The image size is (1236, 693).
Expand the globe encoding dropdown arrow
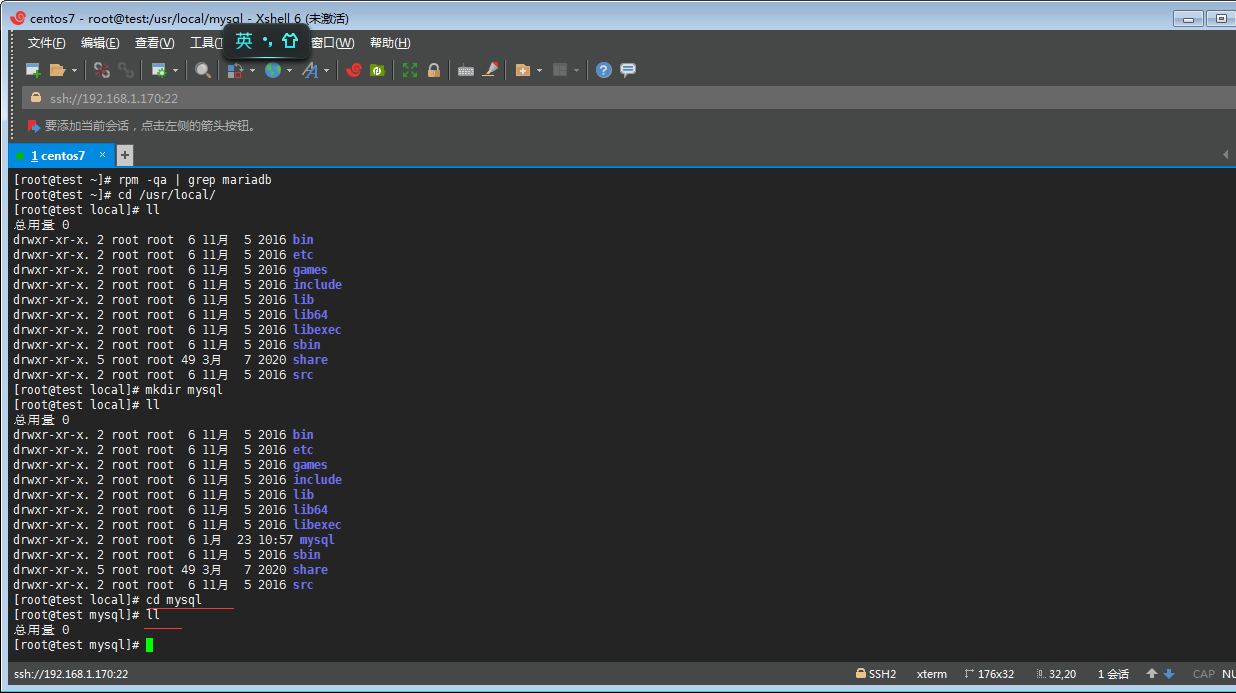tap(290, 70)
